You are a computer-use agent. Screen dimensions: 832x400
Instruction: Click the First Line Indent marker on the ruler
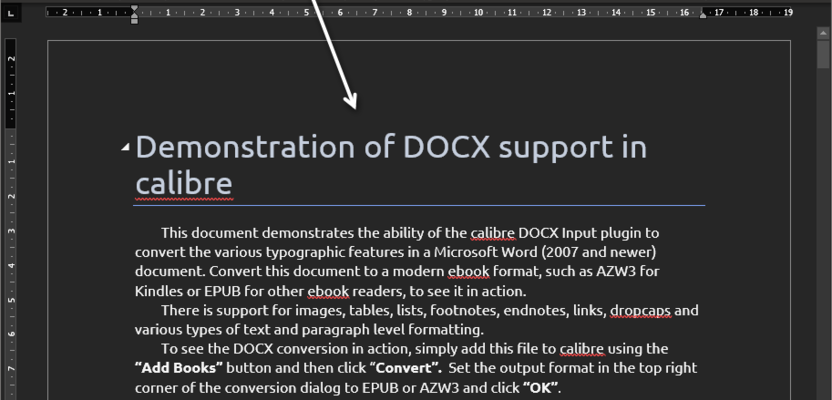(x=134, y=9)
